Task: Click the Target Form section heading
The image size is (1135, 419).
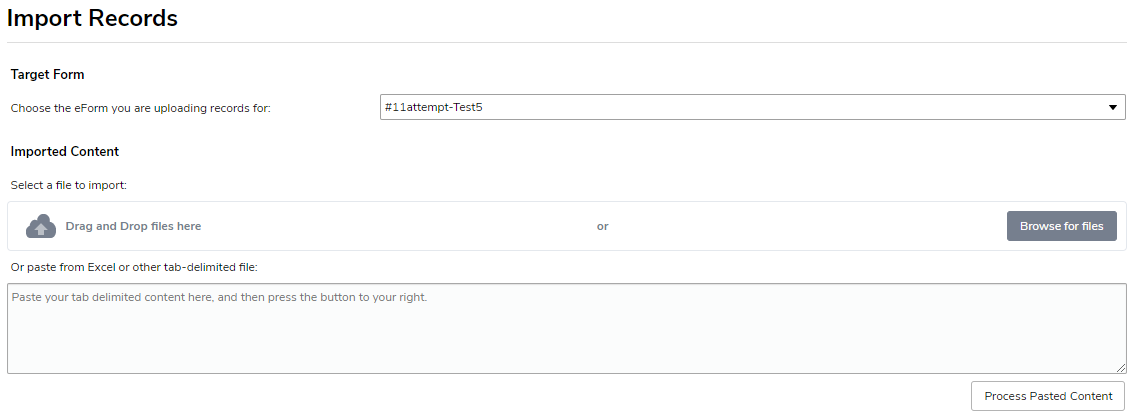Action: [x=47, y=74]
